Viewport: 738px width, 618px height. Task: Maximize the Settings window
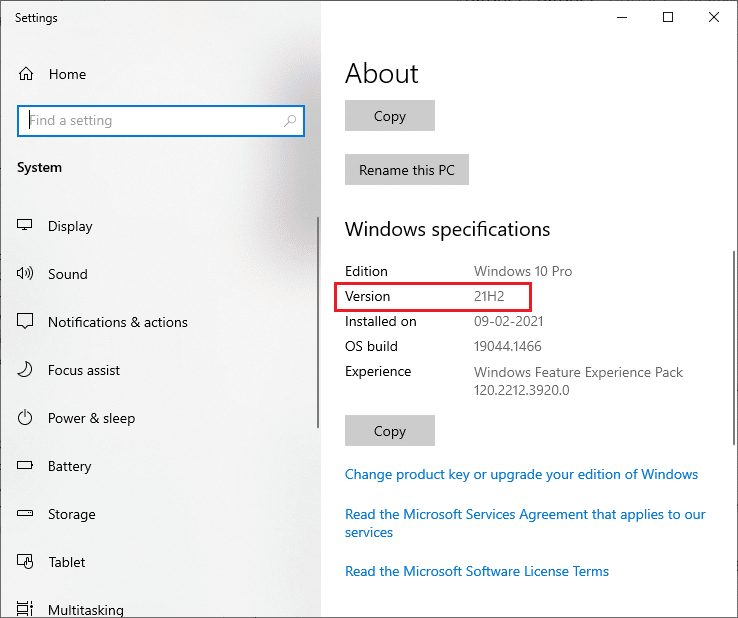click(668, 17)
